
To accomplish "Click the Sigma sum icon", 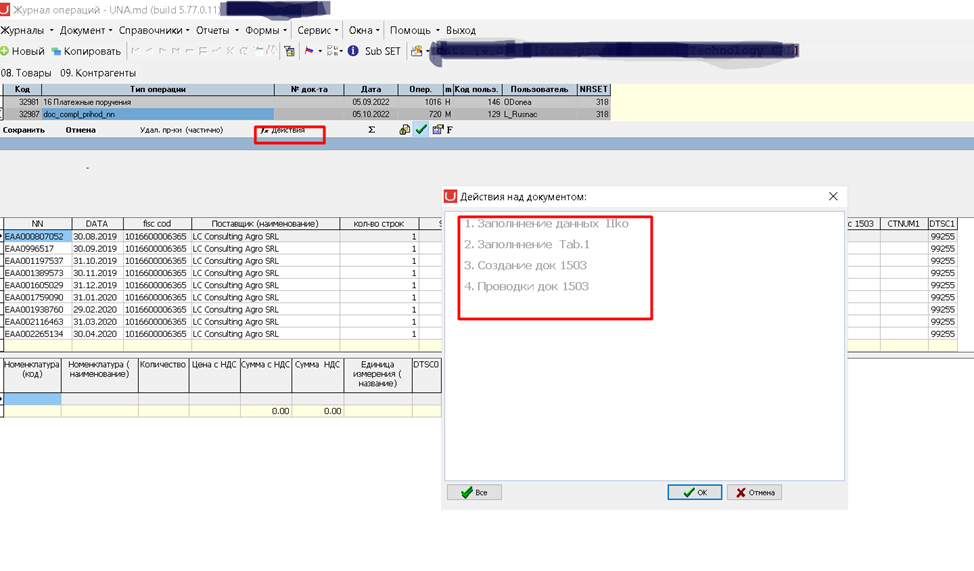I will (371, 130).
